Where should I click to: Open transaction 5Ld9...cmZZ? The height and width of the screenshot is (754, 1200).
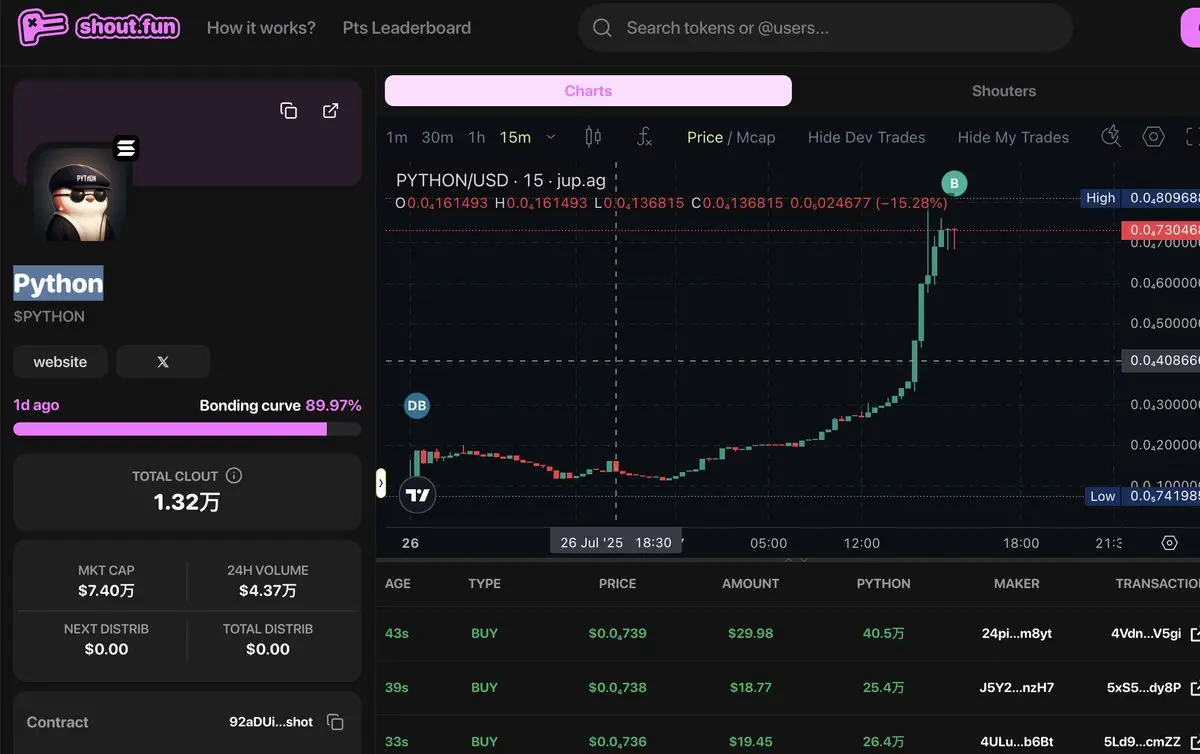point(1144,742)
